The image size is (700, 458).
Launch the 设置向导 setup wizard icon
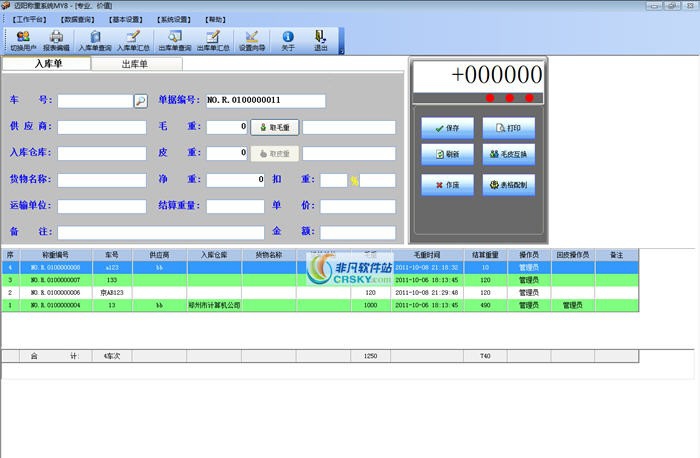(252, 40)
